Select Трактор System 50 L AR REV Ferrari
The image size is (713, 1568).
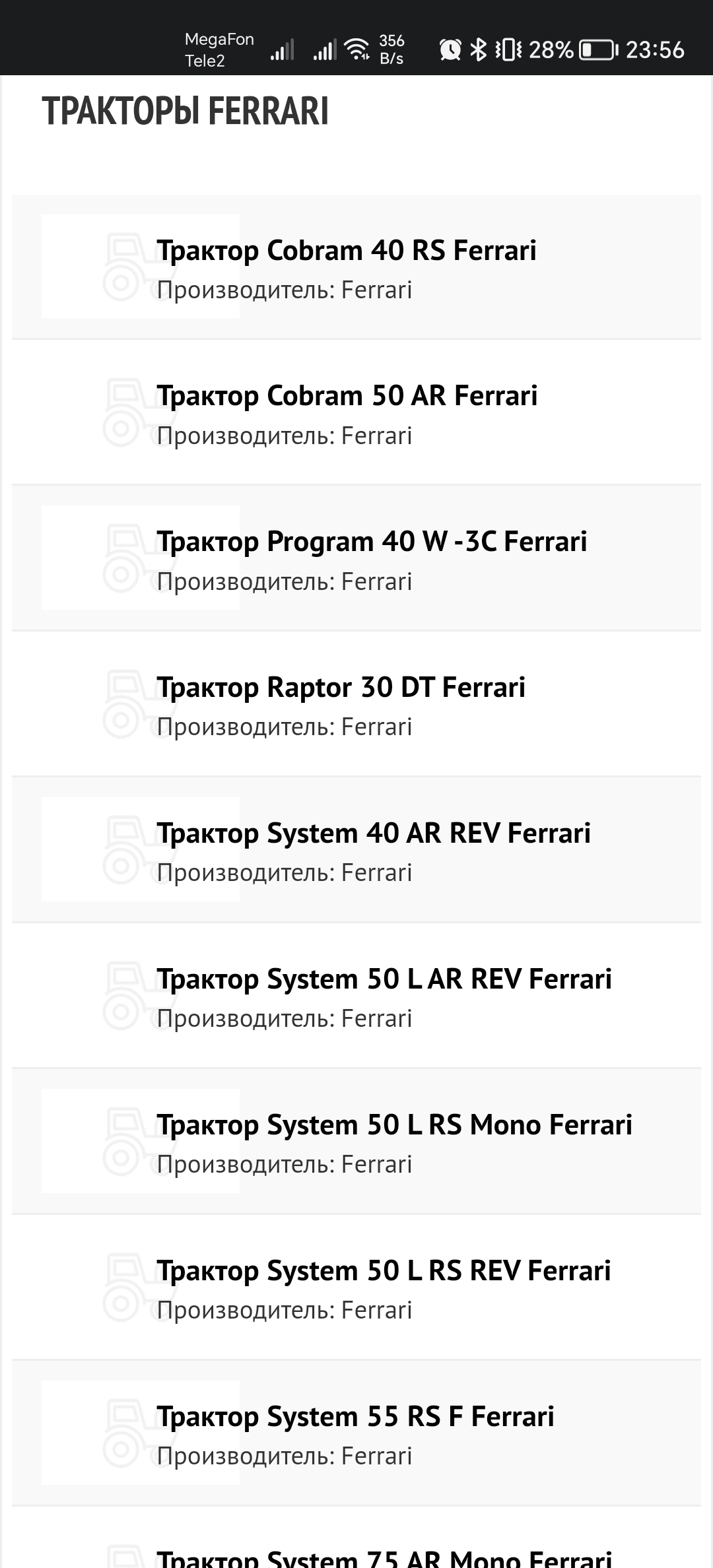coord(384,979)
